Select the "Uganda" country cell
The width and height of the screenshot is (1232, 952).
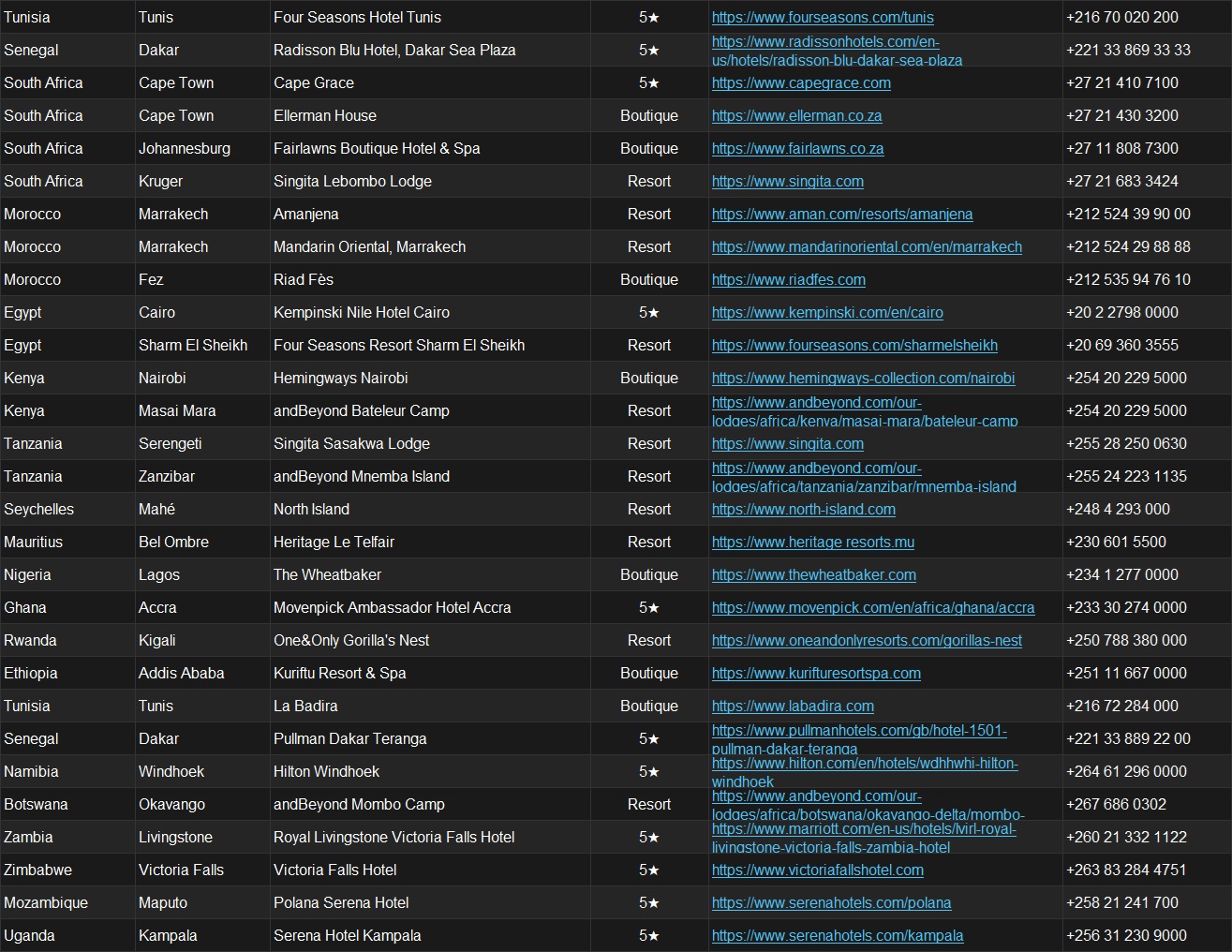click(x=67, y=935)
